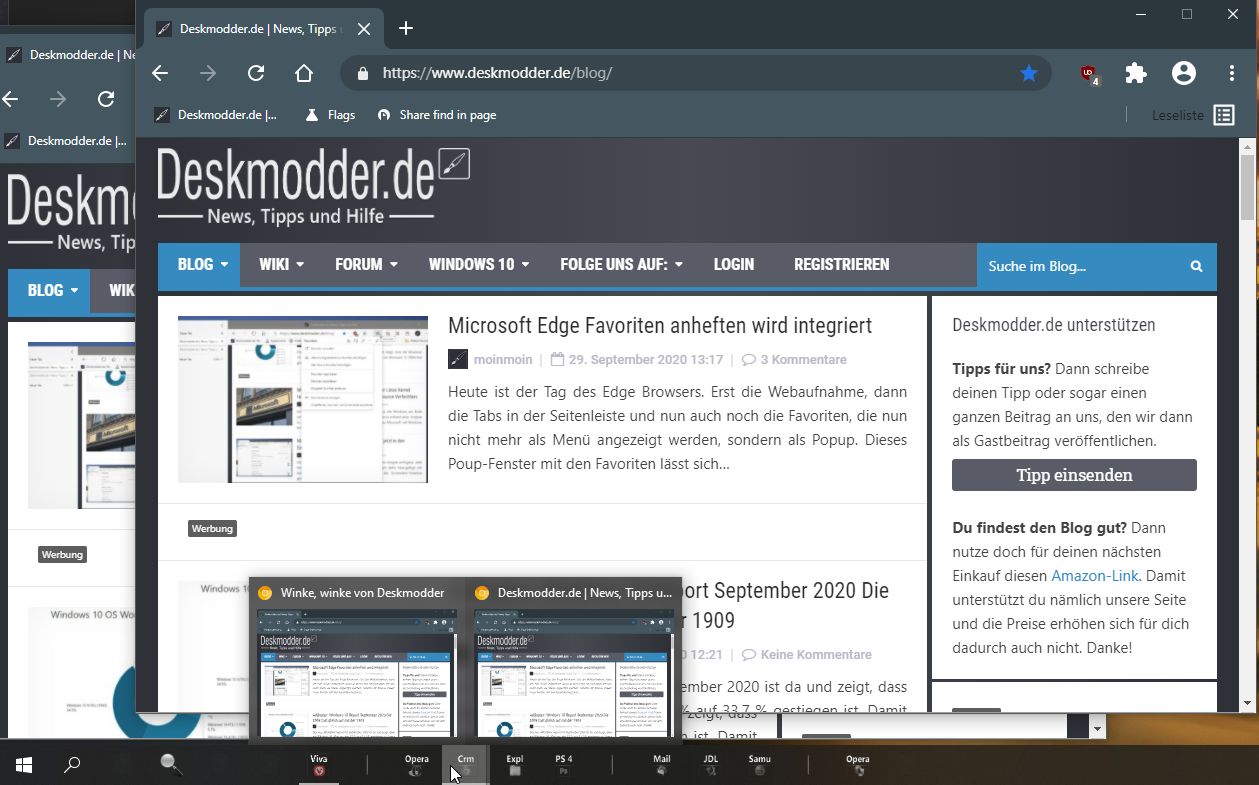Click the browser reload button

[256, 73]
